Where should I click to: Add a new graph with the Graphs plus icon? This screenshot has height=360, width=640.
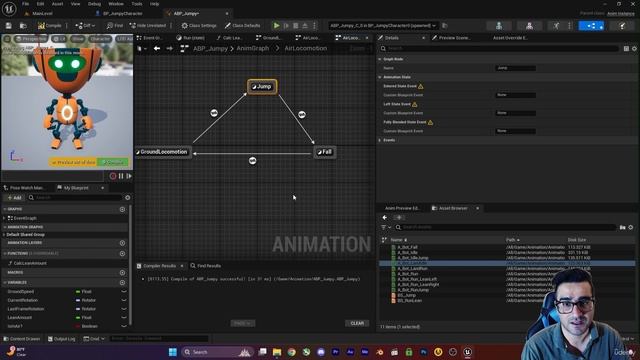(x=122, y=209)
